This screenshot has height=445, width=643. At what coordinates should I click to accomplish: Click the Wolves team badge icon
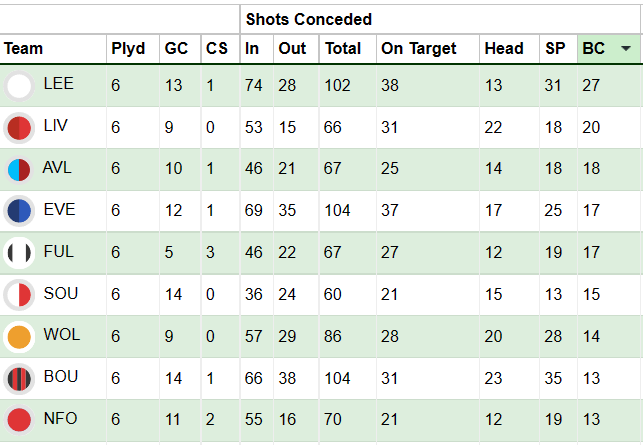[19, 337]
